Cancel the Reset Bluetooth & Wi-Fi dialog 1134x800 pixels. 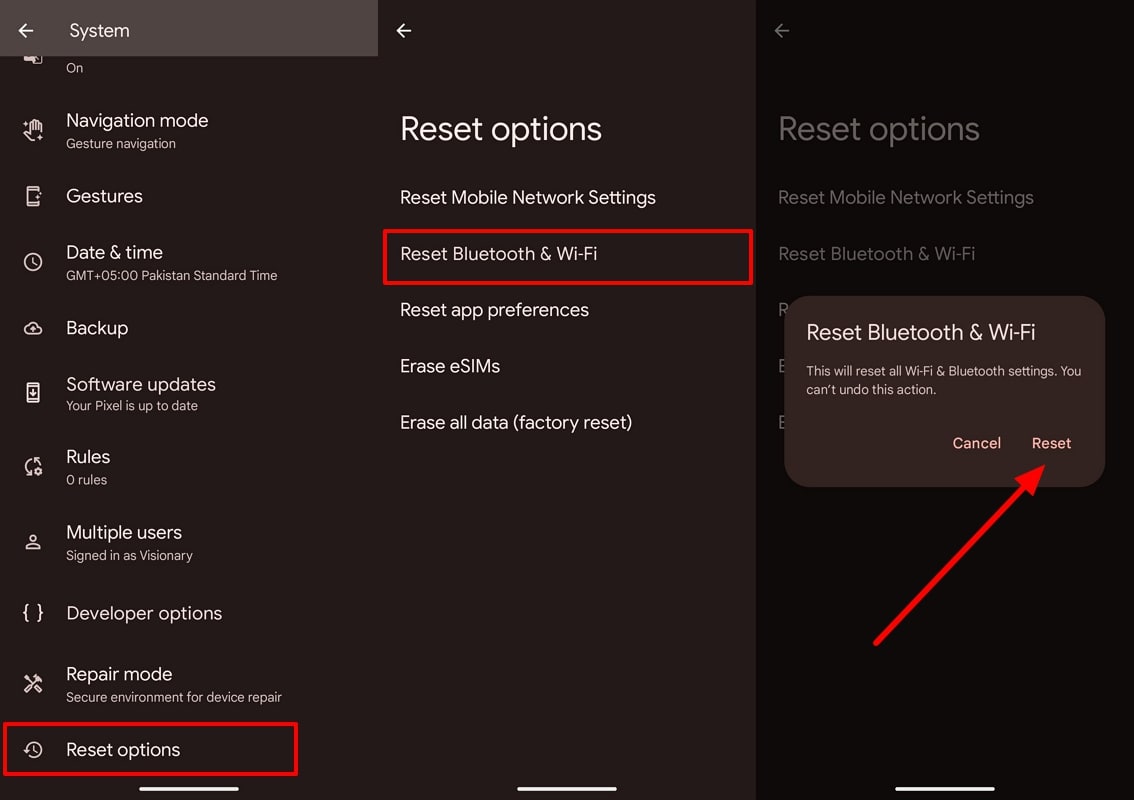coord(976,443)
